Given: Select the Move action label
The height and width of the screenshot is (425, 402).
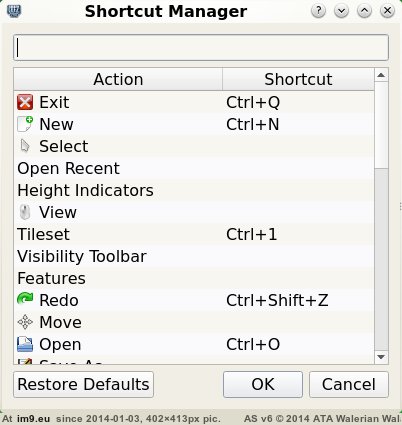Looking at the screenshot, I should click(x=60, y=322).
